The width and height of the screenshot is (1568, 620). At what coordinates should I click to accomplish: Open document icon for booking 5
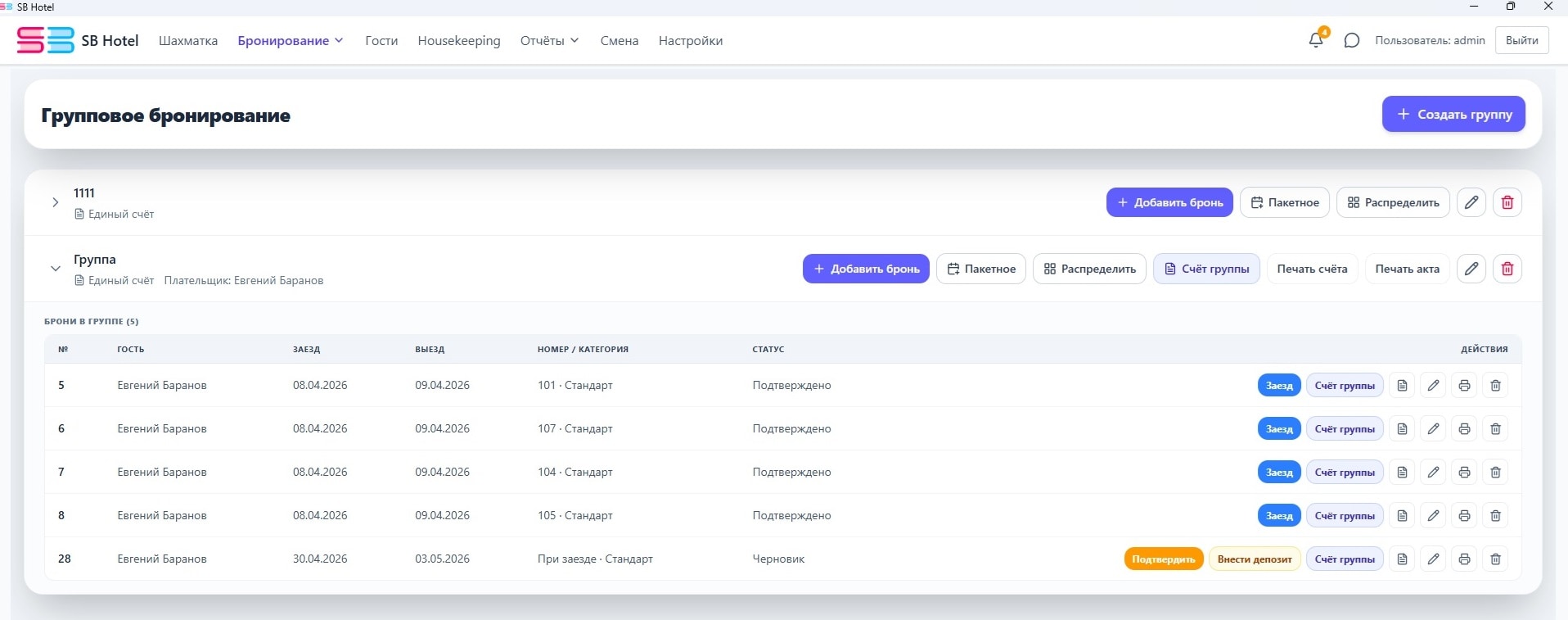click(x=1402, y=385)
